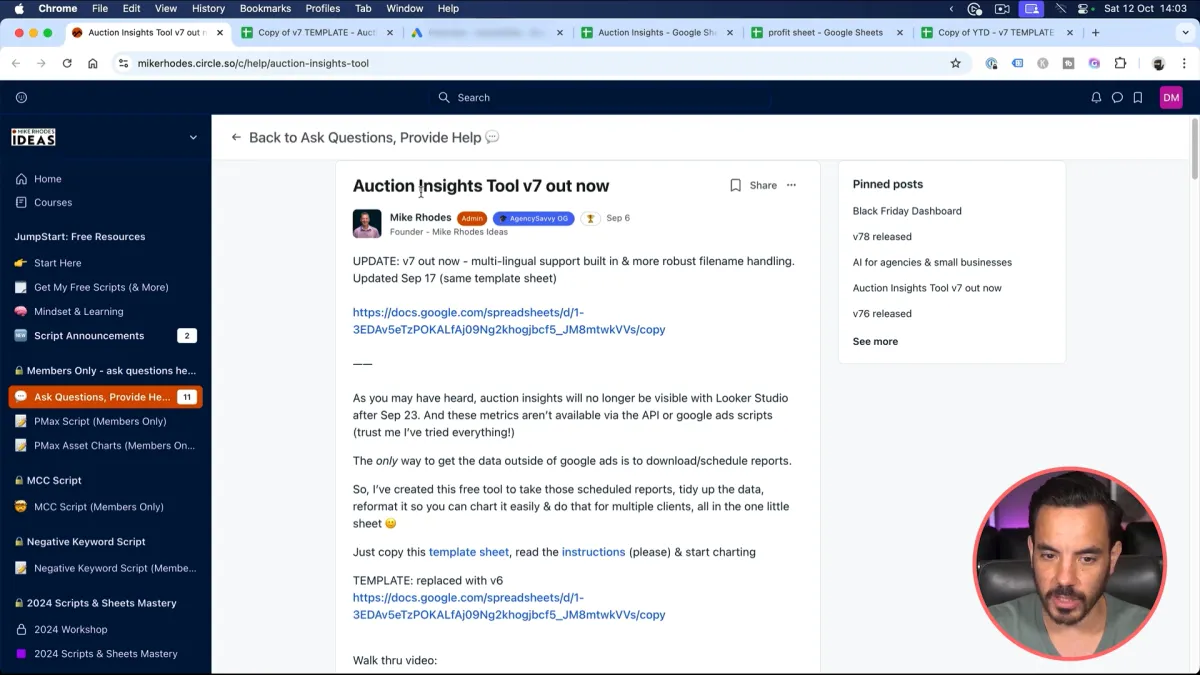Open first docs.google.com spreadsheet copy link

point(509,320)
